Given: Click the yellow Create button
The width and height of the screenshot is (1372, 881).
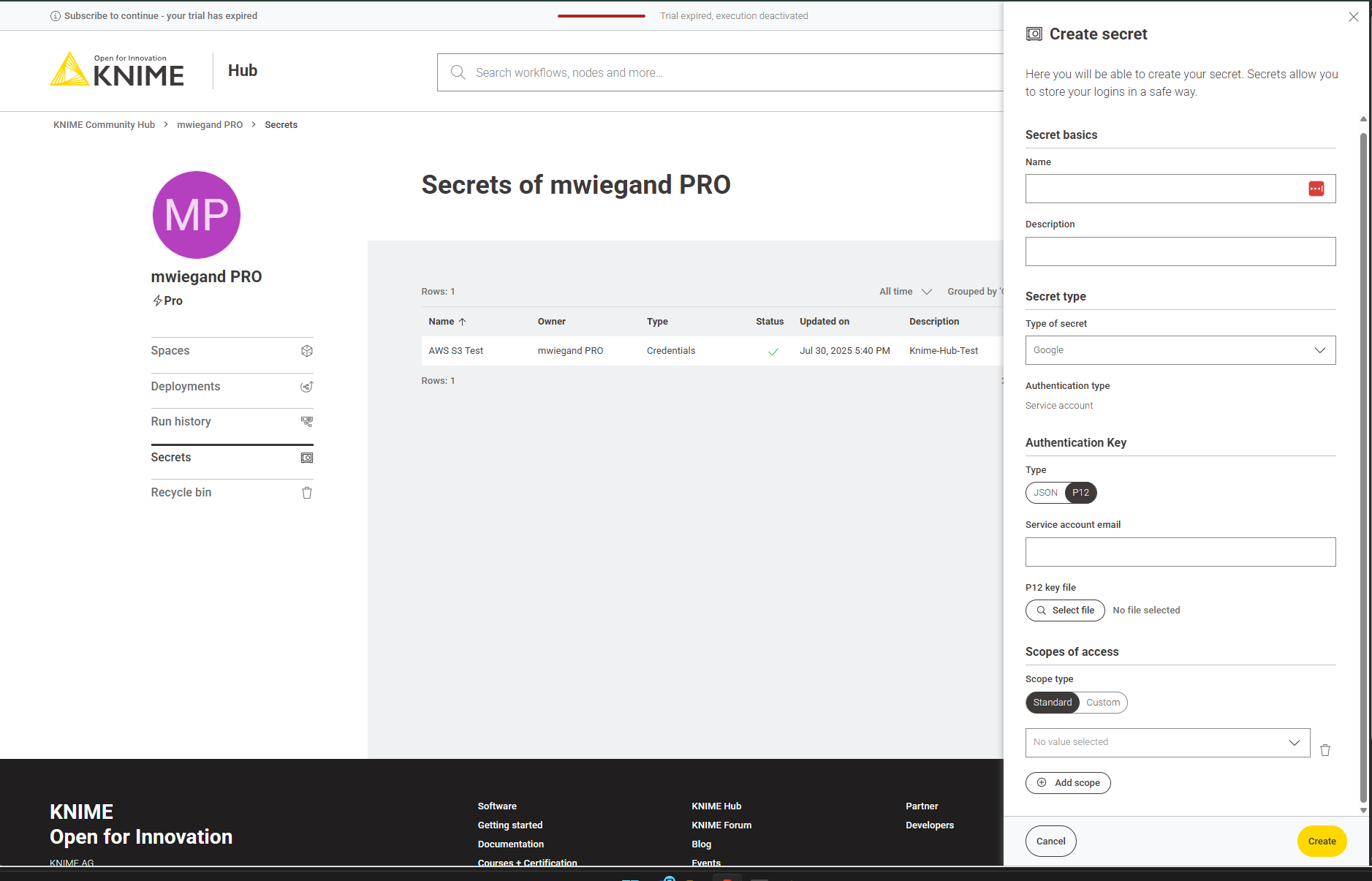Looking at the screenshot, I should (1322, 842).
